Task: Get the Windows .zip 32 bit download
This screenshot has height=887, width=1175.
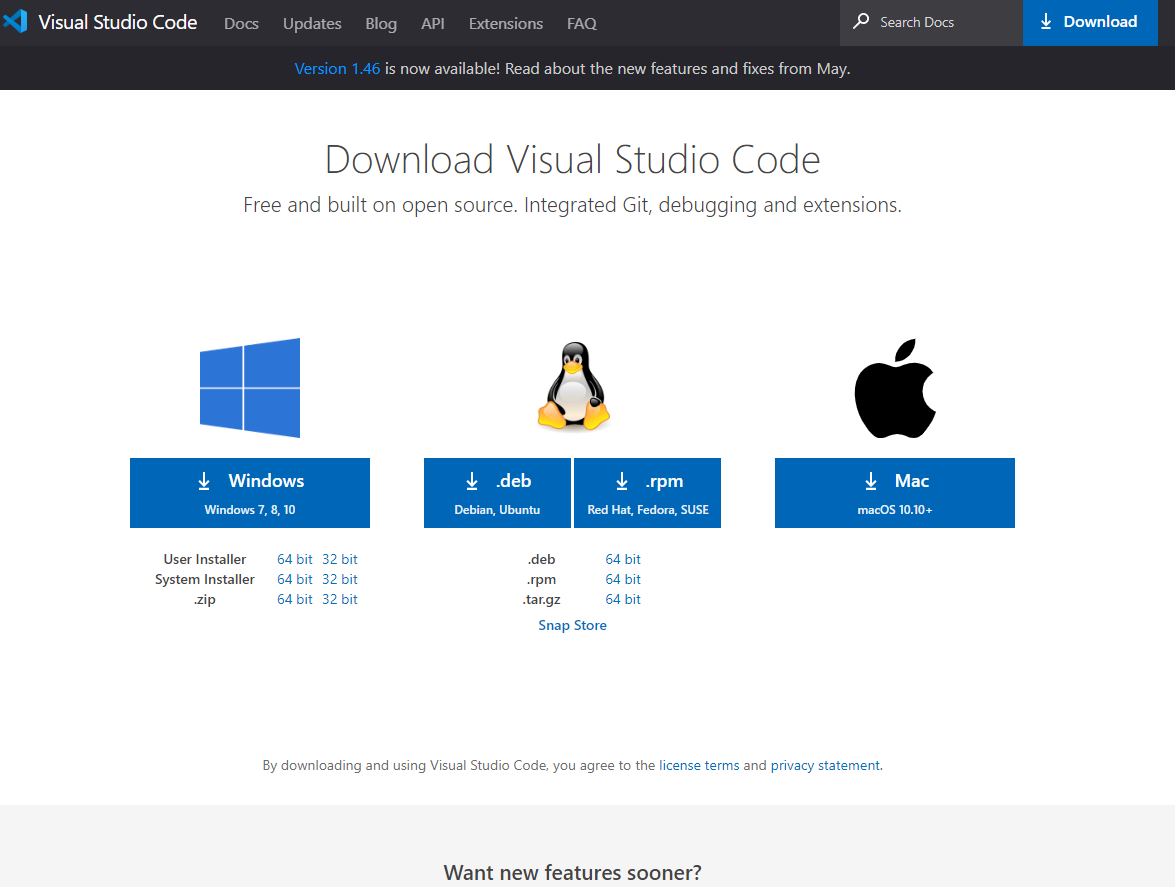Action: tap(339, 599)
